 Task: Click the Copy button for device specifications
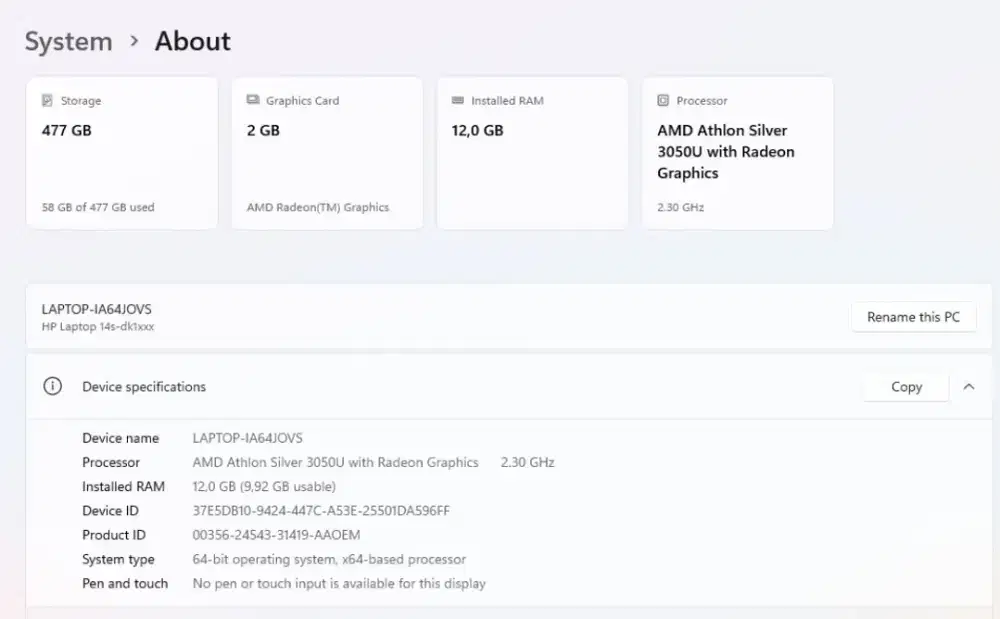point(906,387)
